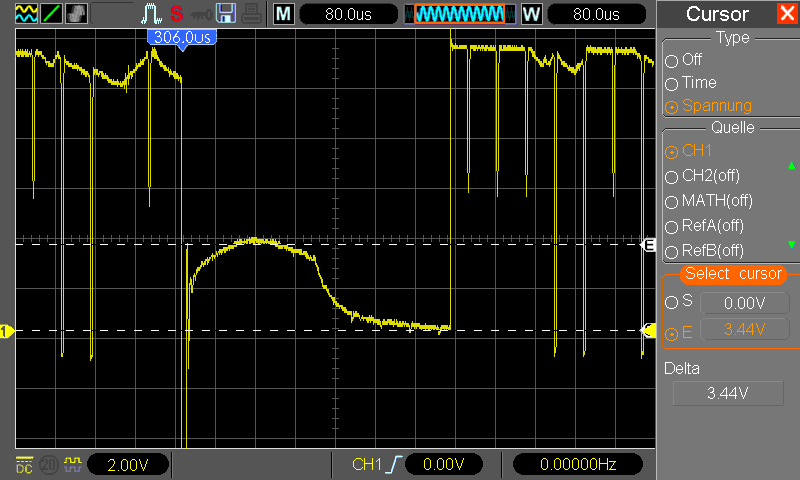Click the key lock icon
Viewport: 800px width, 480px height.
click(201, 15)
